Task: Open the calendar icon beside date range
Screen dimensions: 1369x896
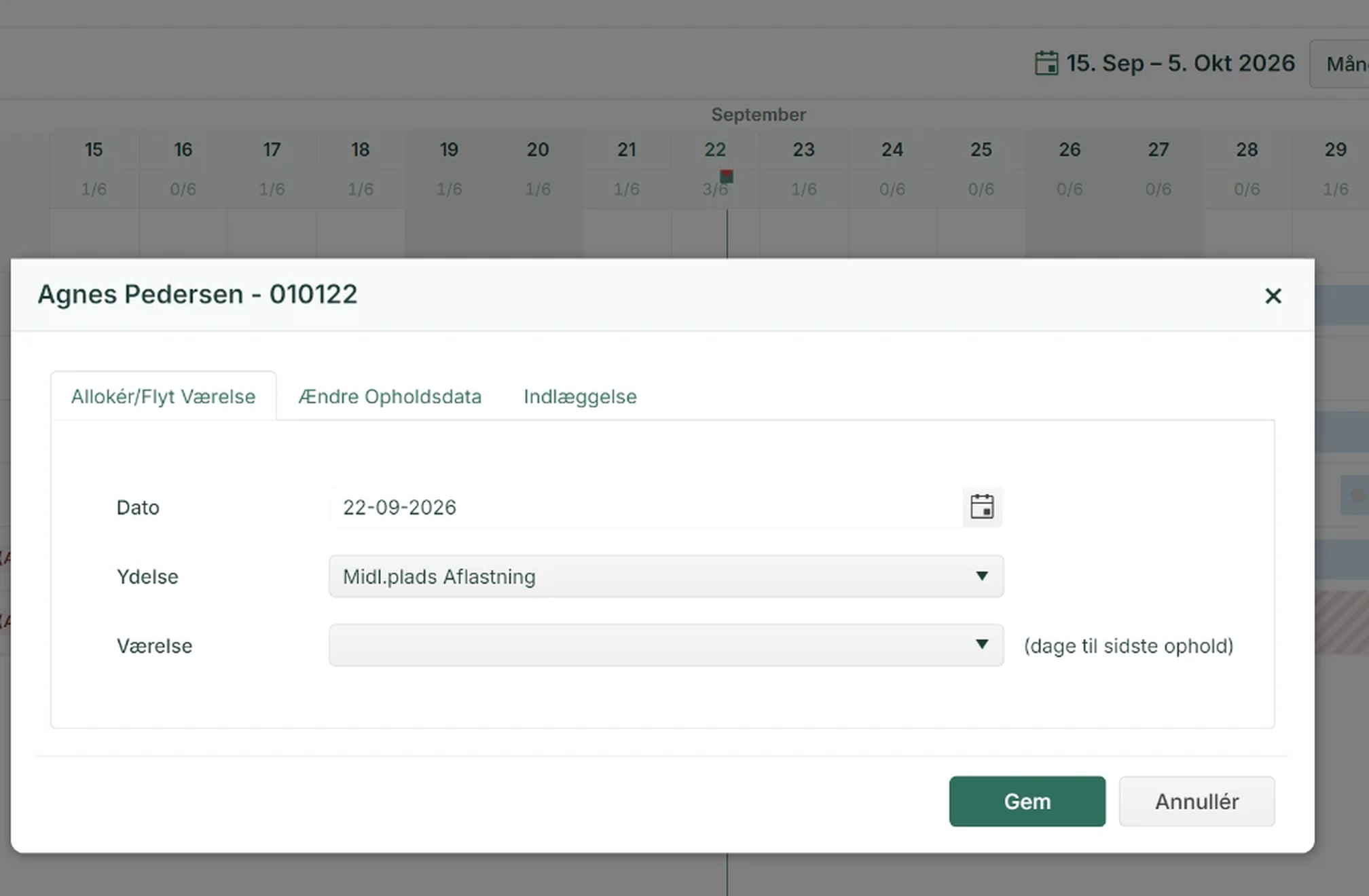Action: (x=1046, y=63)
